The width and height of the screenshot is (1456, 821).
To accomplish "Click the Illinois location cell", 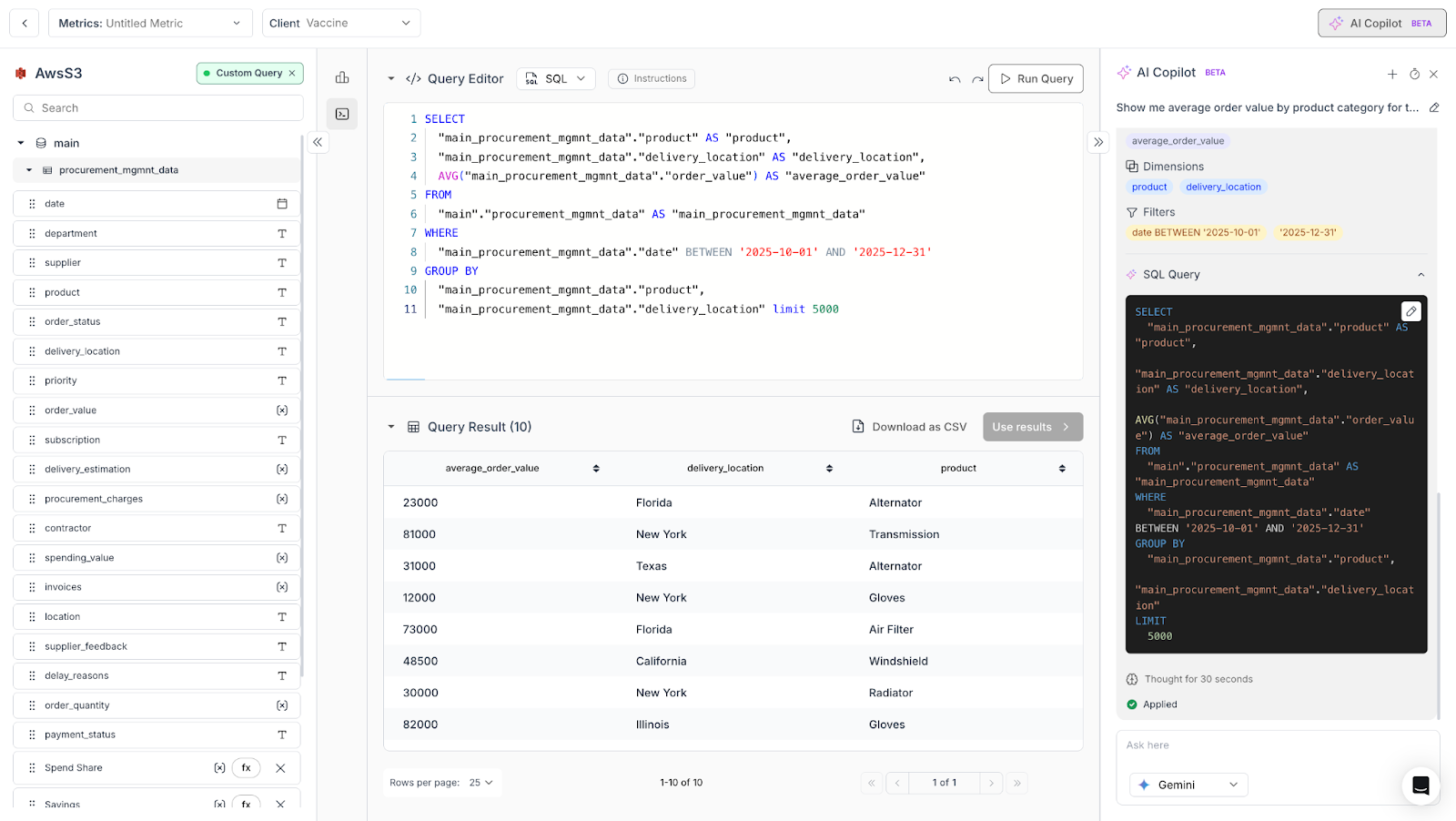I will [x=652, y=725].
